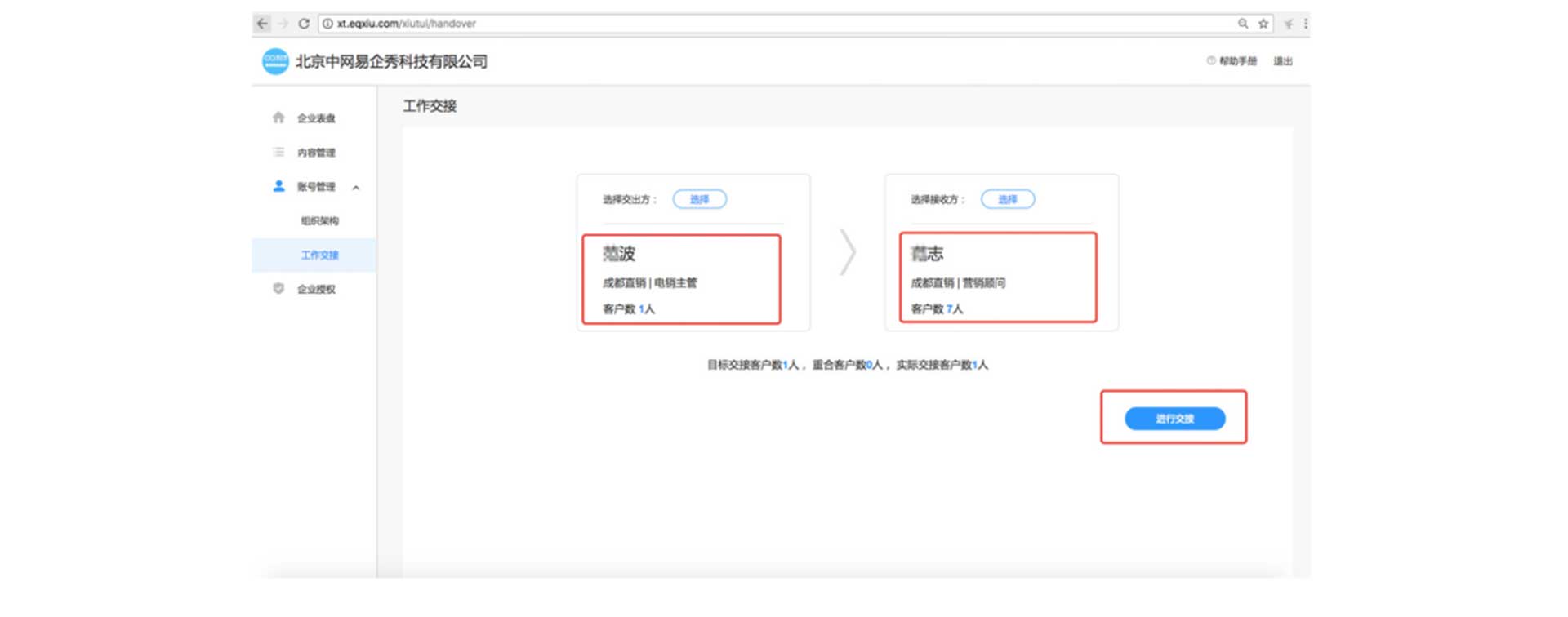Click the magnifier icon in the address bar
This screenshot has height=617, width=1568.
pos(1243,24)
